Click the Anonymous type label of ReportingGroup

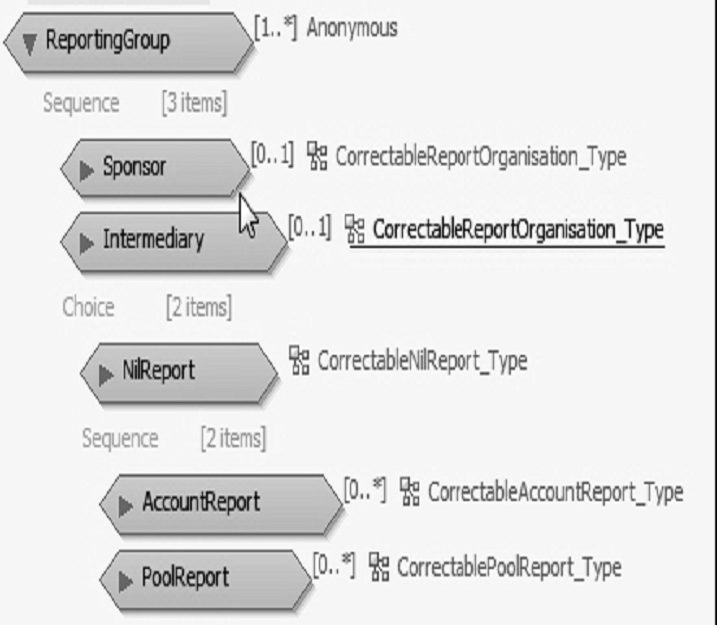(351, 28)
